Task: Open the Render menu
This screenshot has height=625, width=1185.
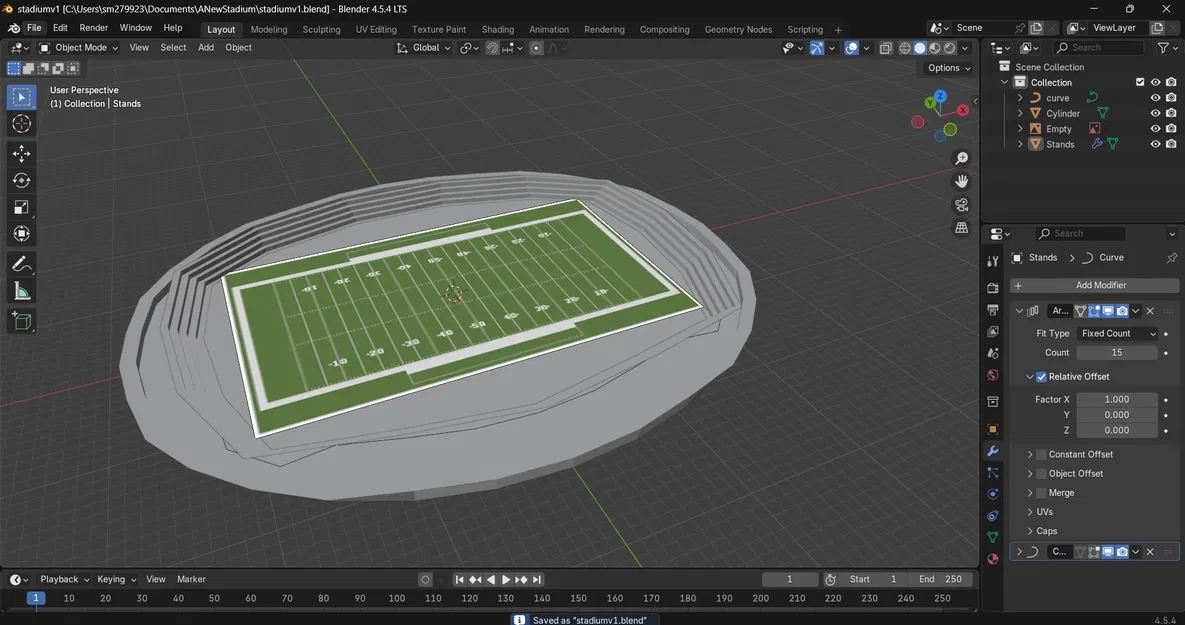Action: click(93, 28)
